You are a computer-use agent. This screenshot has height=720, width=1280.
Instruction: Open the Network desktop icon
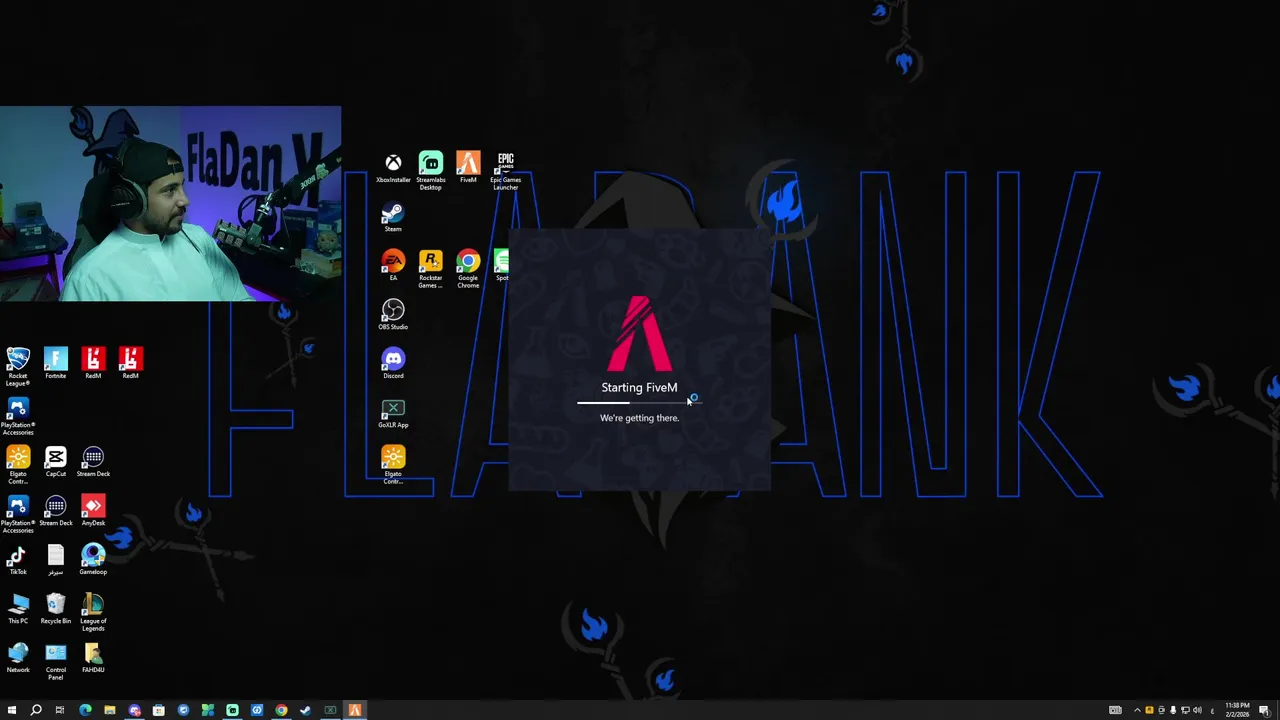[x=18, y=656]
